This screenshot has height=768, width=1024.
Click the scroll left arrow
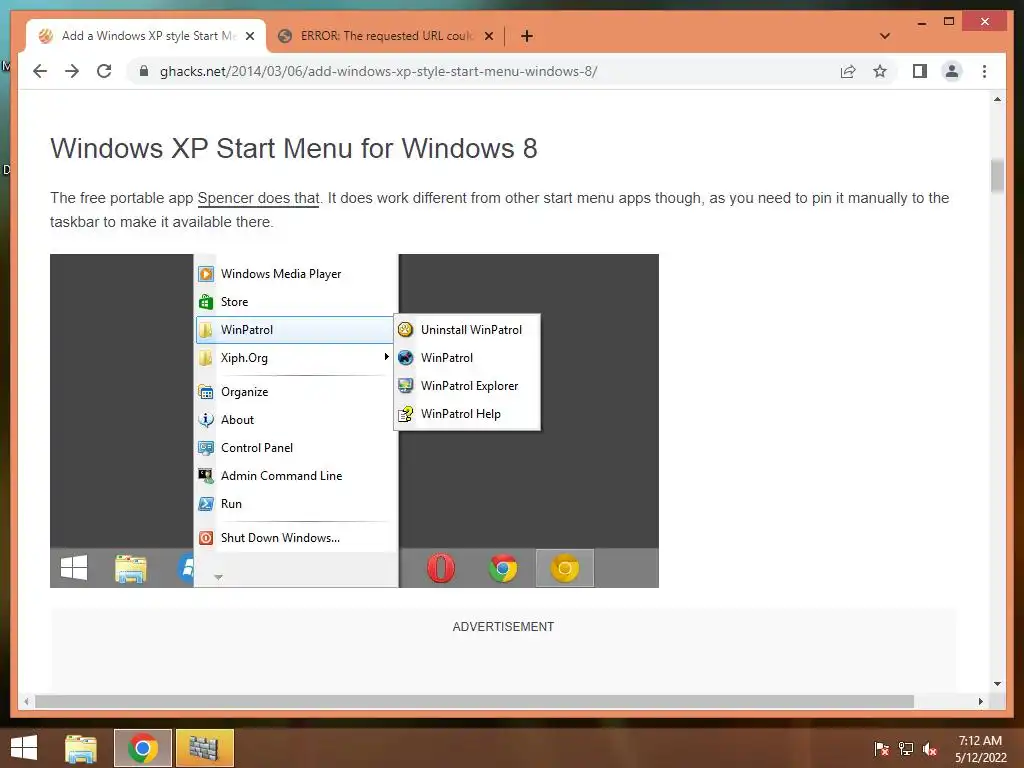click(x=26, y=701)
